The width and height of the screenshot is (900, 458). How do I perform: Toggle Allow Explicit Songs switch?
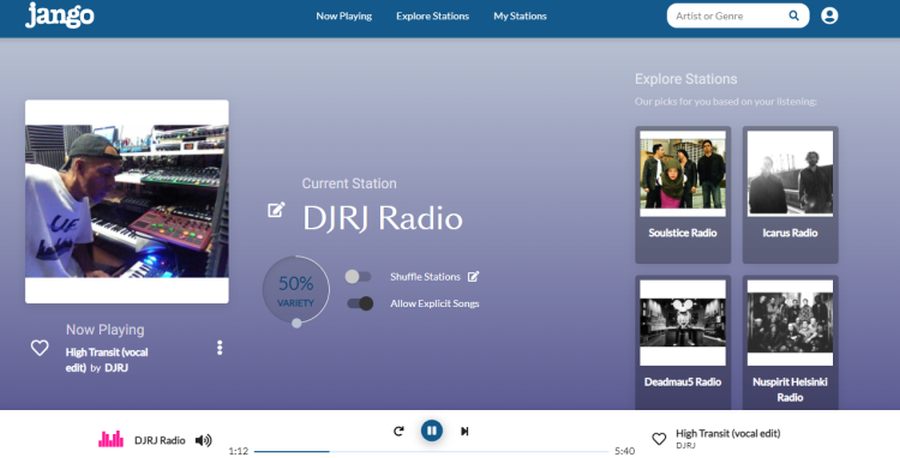(x=360, y=303)
